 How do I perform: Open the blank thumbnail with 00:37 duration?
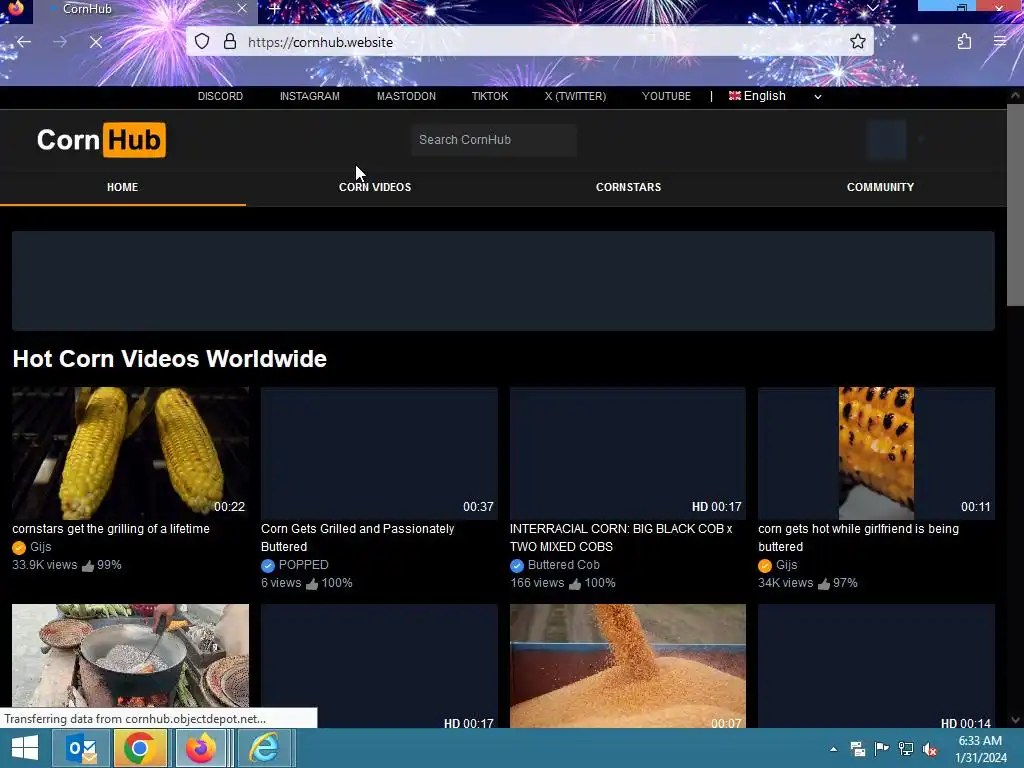point(379,453)
